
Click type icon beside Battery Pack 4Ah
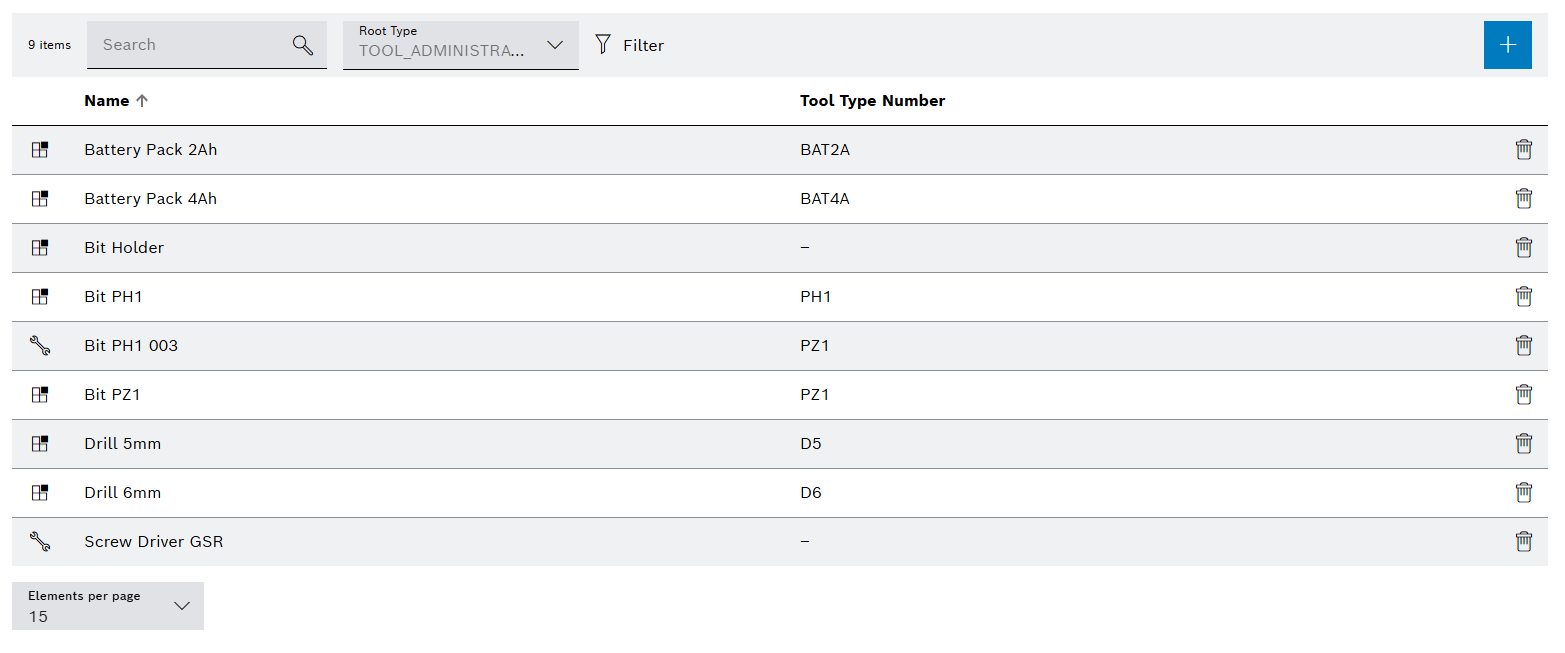[x=40, y=198]
